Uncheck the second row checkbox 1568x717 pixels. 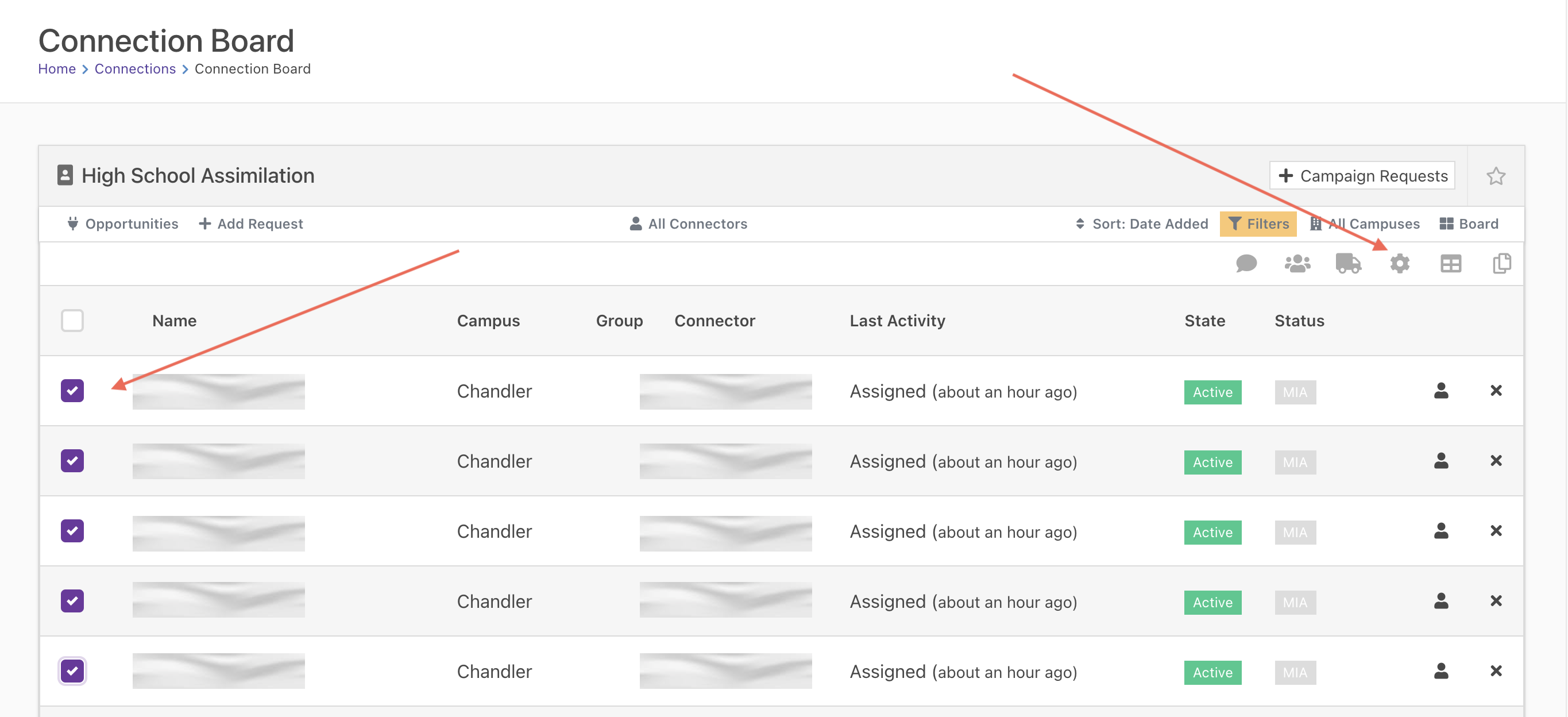[72, 461]
